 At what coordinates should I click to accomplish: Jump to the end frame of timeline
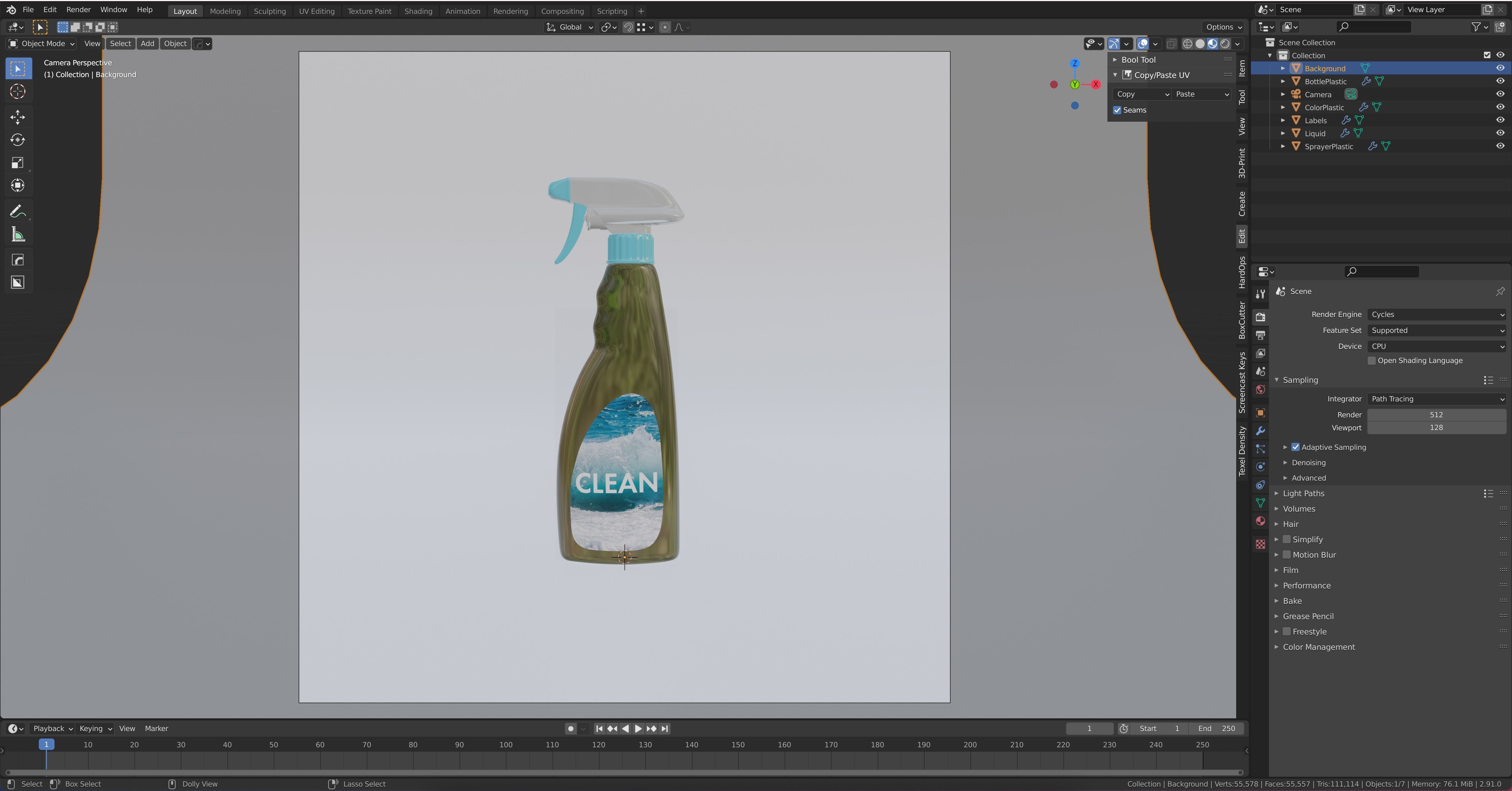click(664, 729)
